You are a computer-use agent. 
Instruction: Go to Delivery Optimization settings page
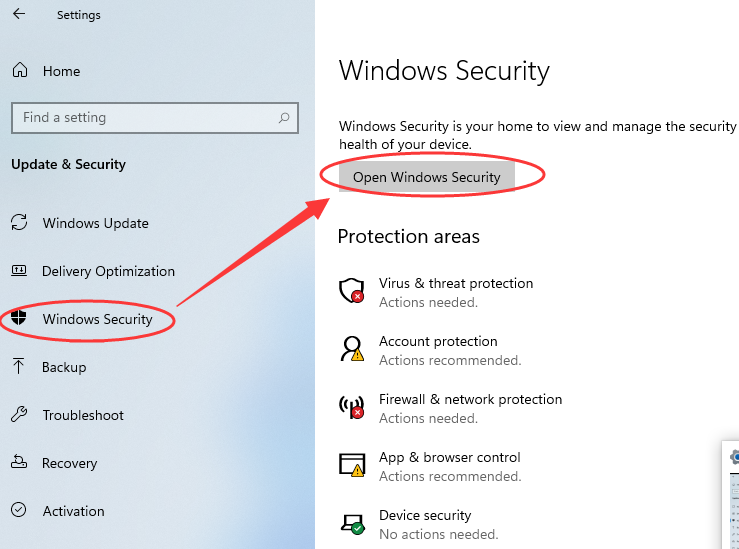click(108, 271)
